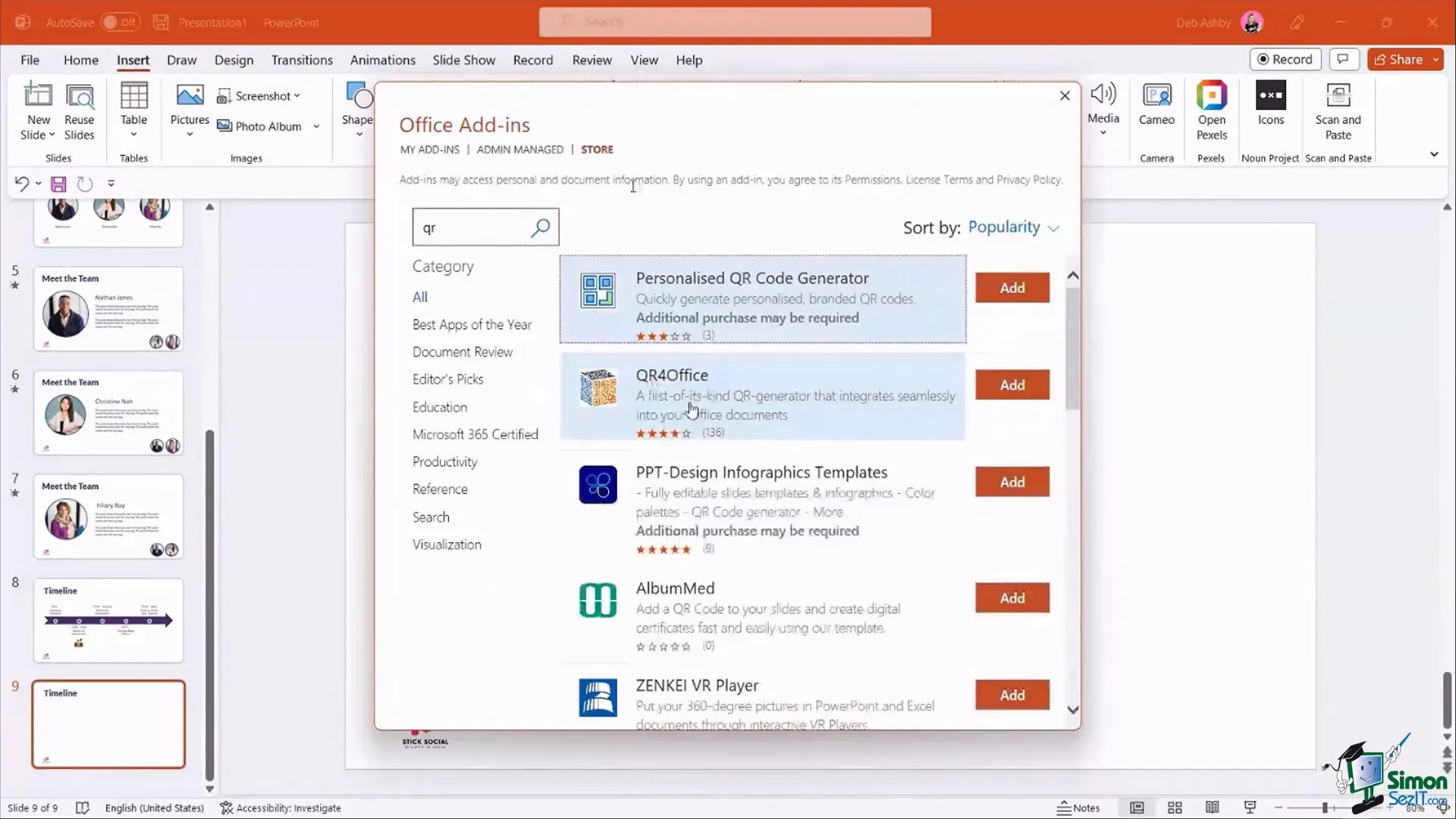The image size is (1456, 819).
Task: Add the AlbumMed add-in
Action: pos(1012,598)
